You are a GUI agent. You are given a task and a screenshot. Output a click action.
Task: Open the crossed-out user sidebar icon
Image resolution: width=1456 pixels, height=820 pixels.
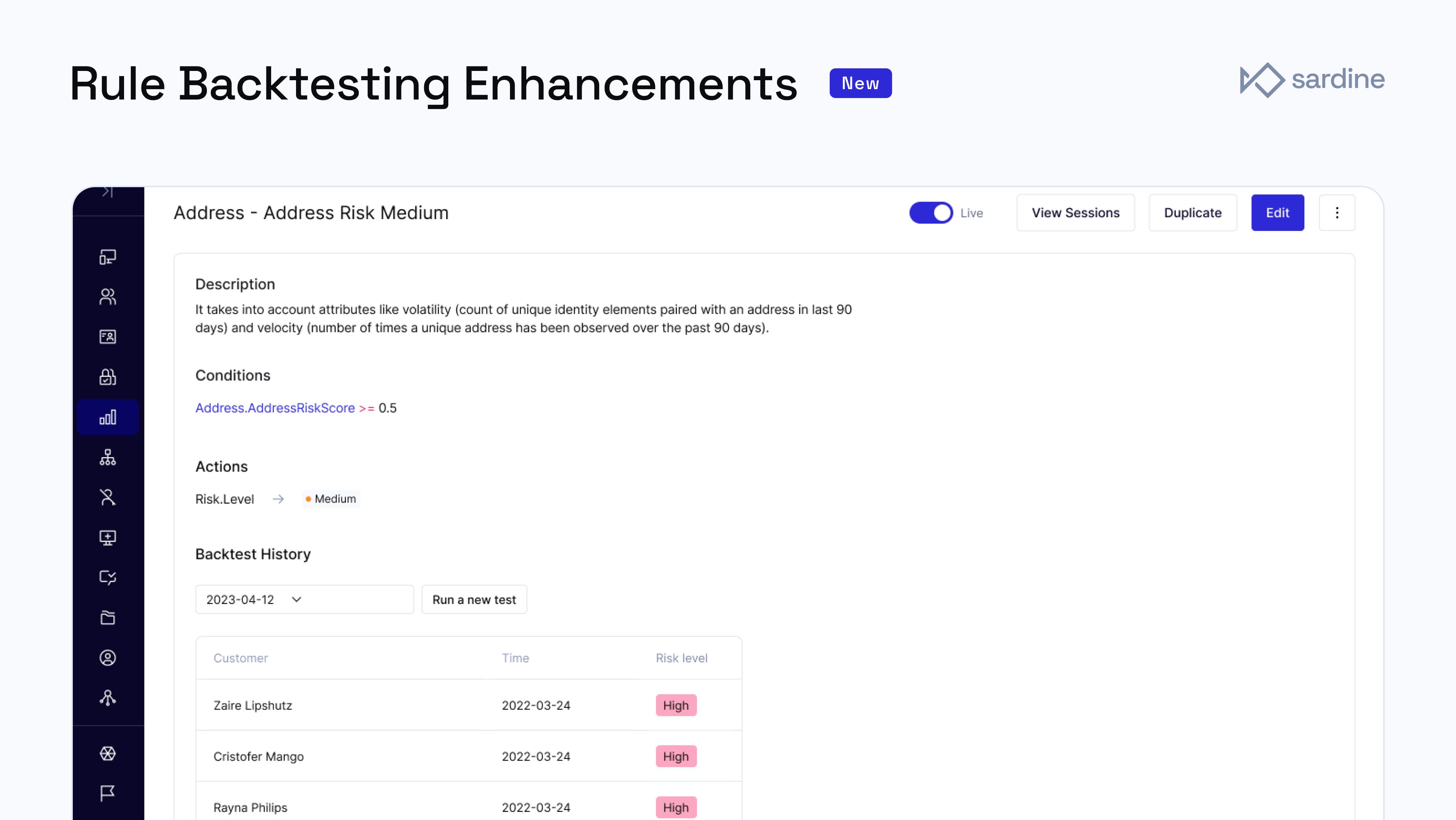point(107,497)
